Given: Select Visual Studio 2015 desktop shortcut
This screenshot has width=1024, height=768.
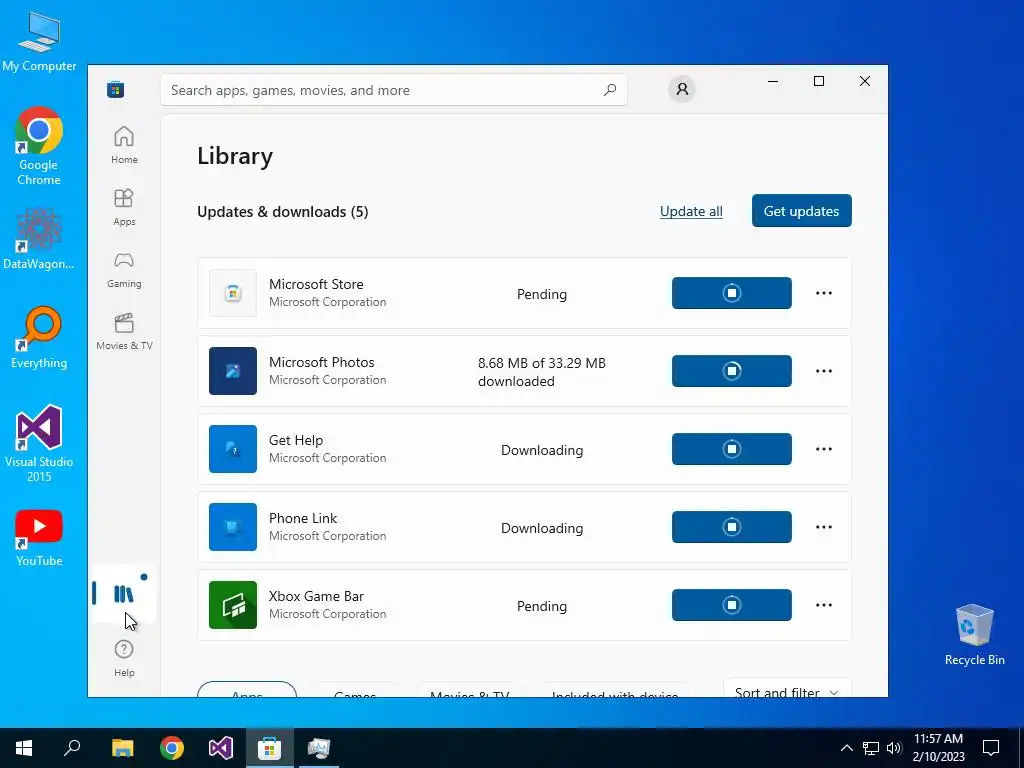Looking at the screenshot, I should (x=39, y=443).
